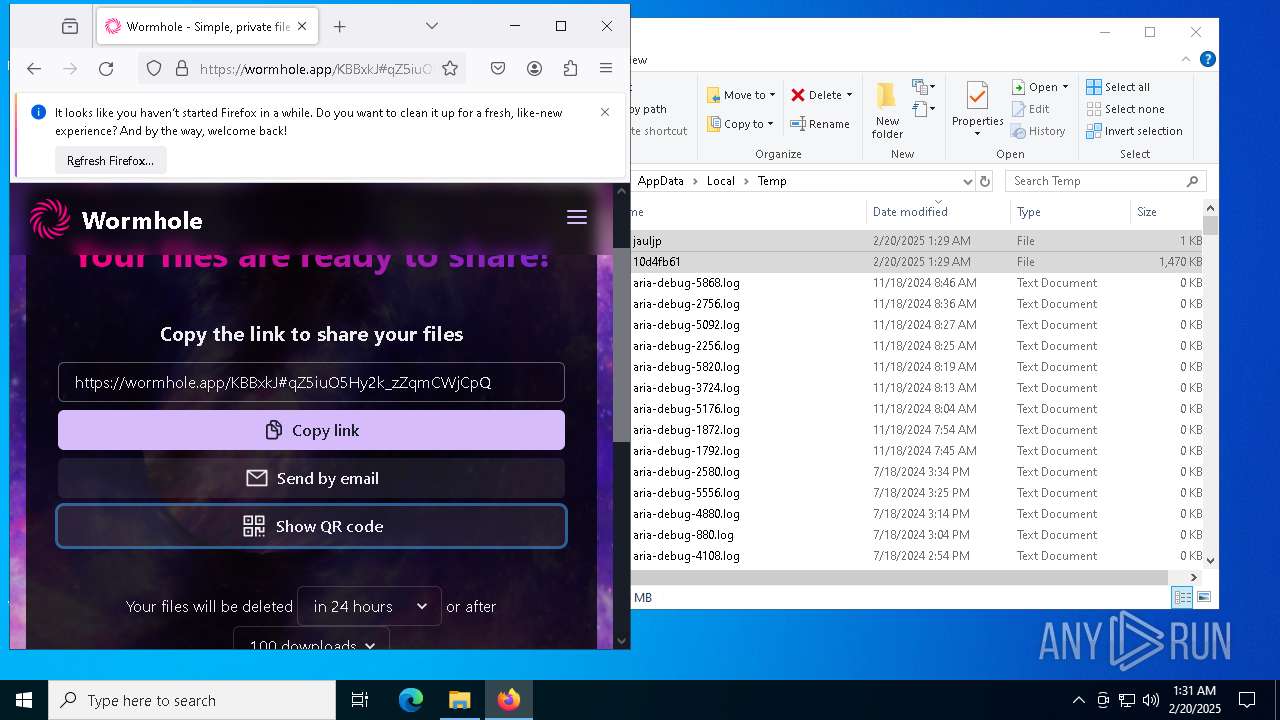Open File Explorer from taskbar
The image size is (1280, 720).
click(460, 700)
